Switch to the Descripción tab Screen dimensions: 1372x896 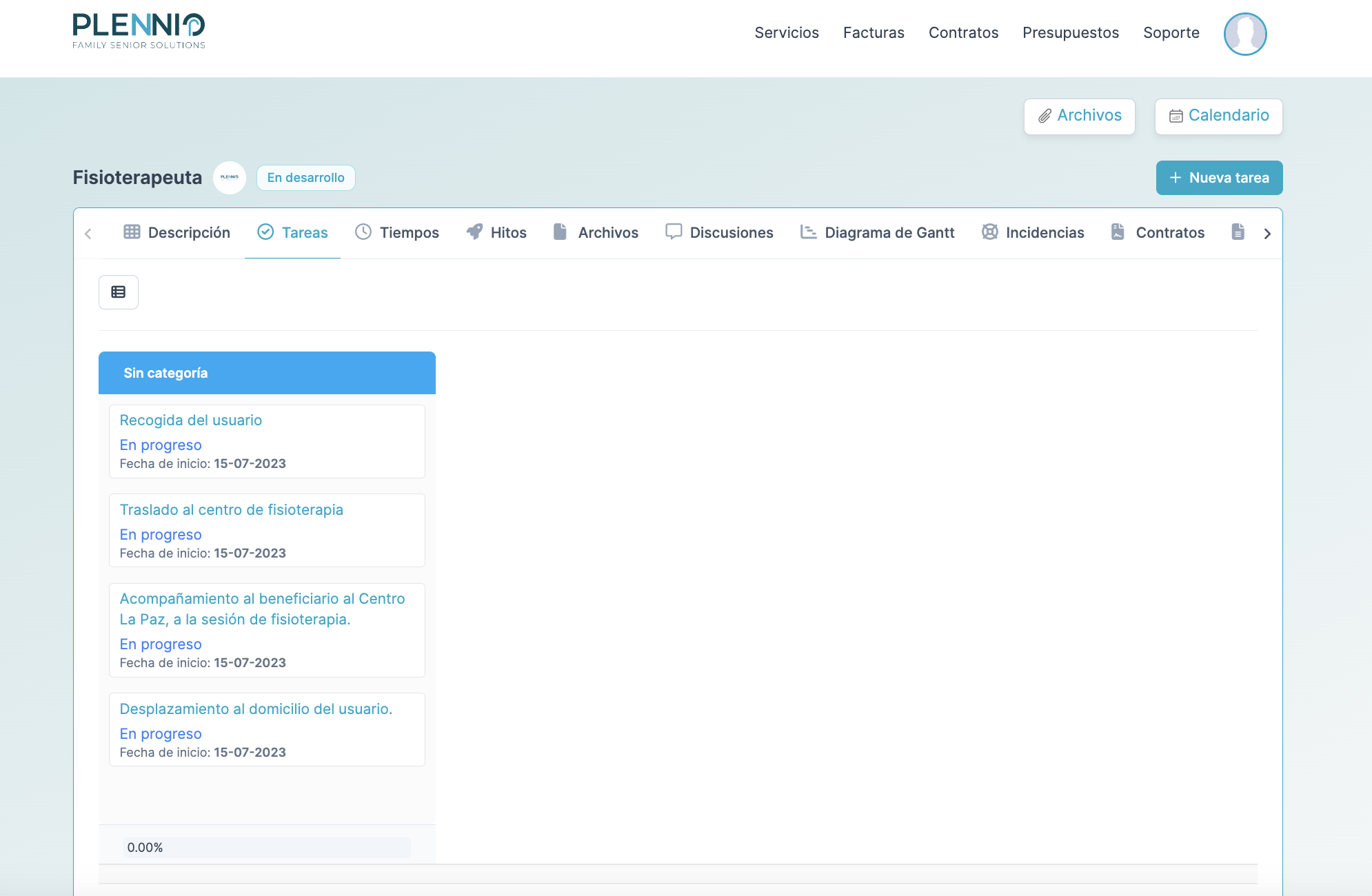pos(176,233)
